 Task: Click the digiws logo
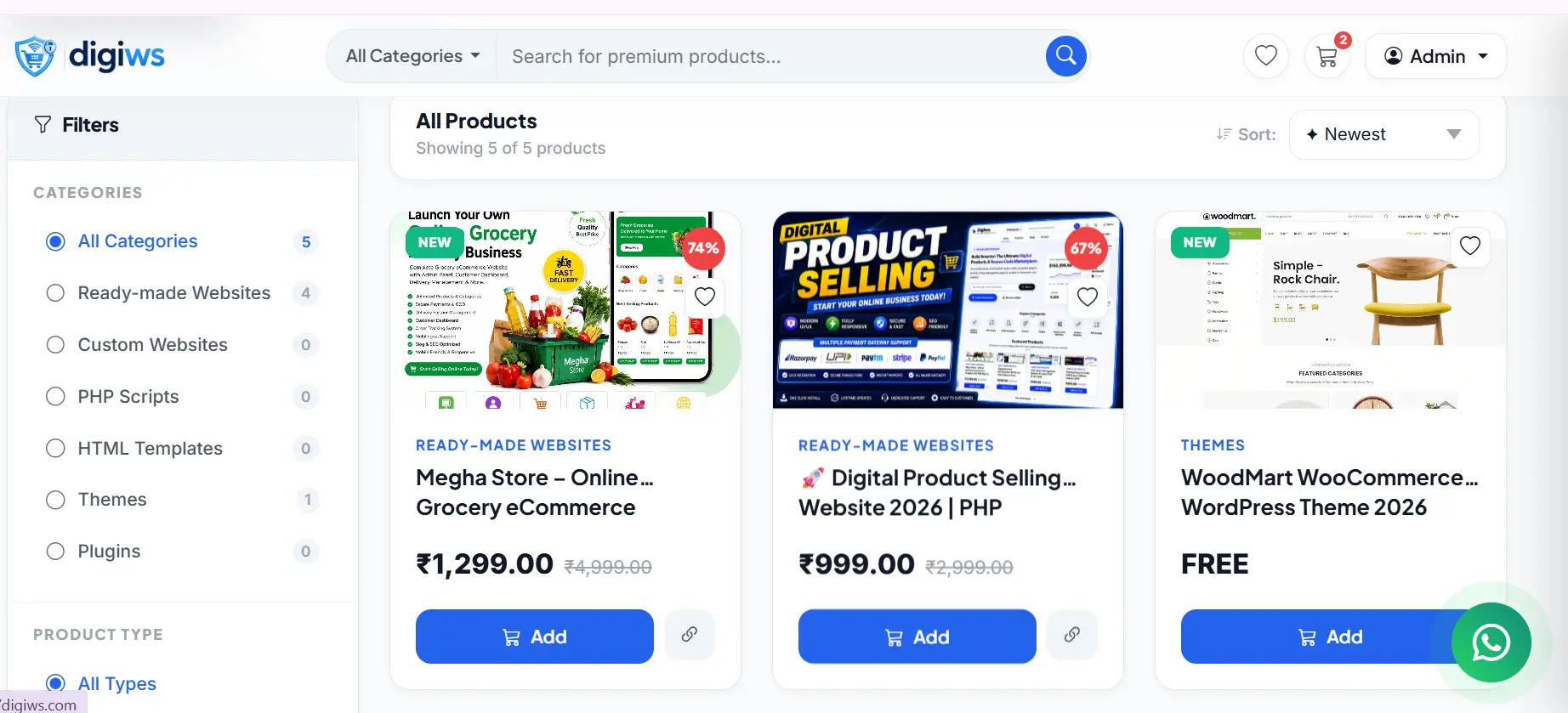90,56
